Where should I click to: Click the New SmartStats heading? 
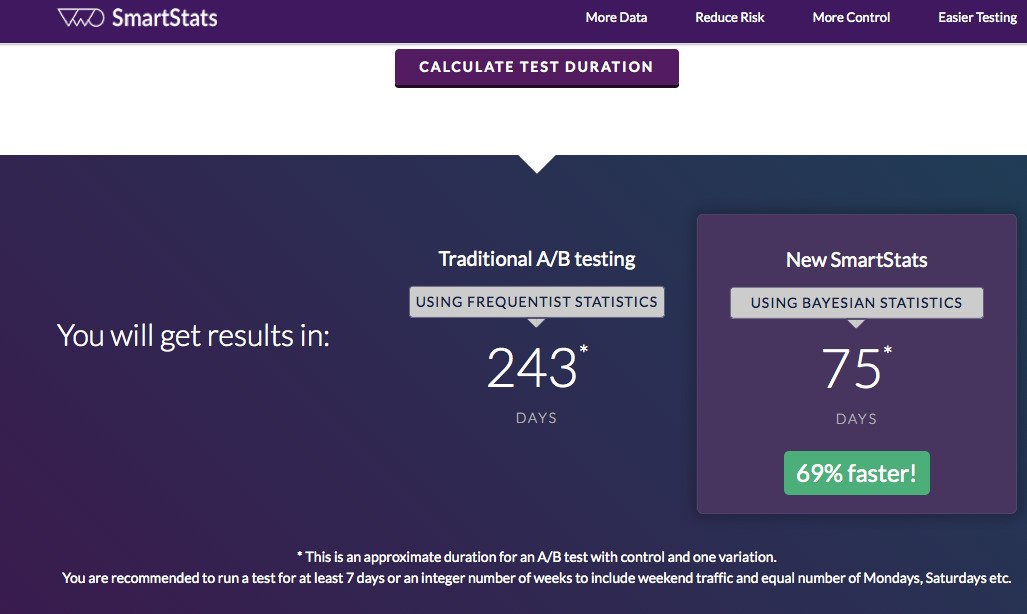tap(856, 259)
